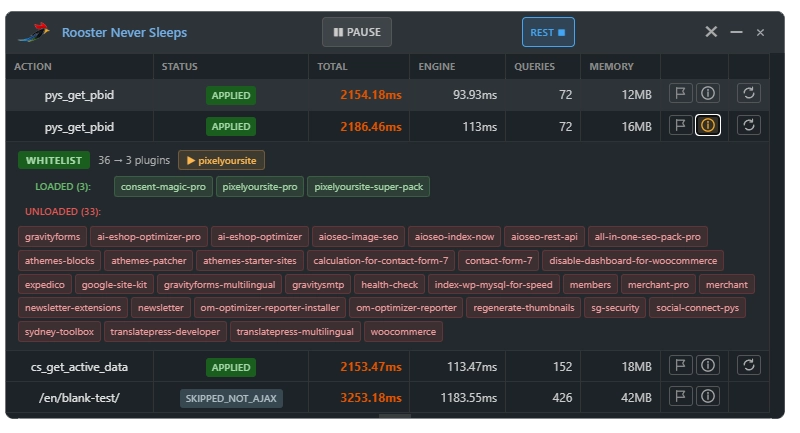
Task: Select the regenerate-thumbnails tag
Action: tap(523, 308)
